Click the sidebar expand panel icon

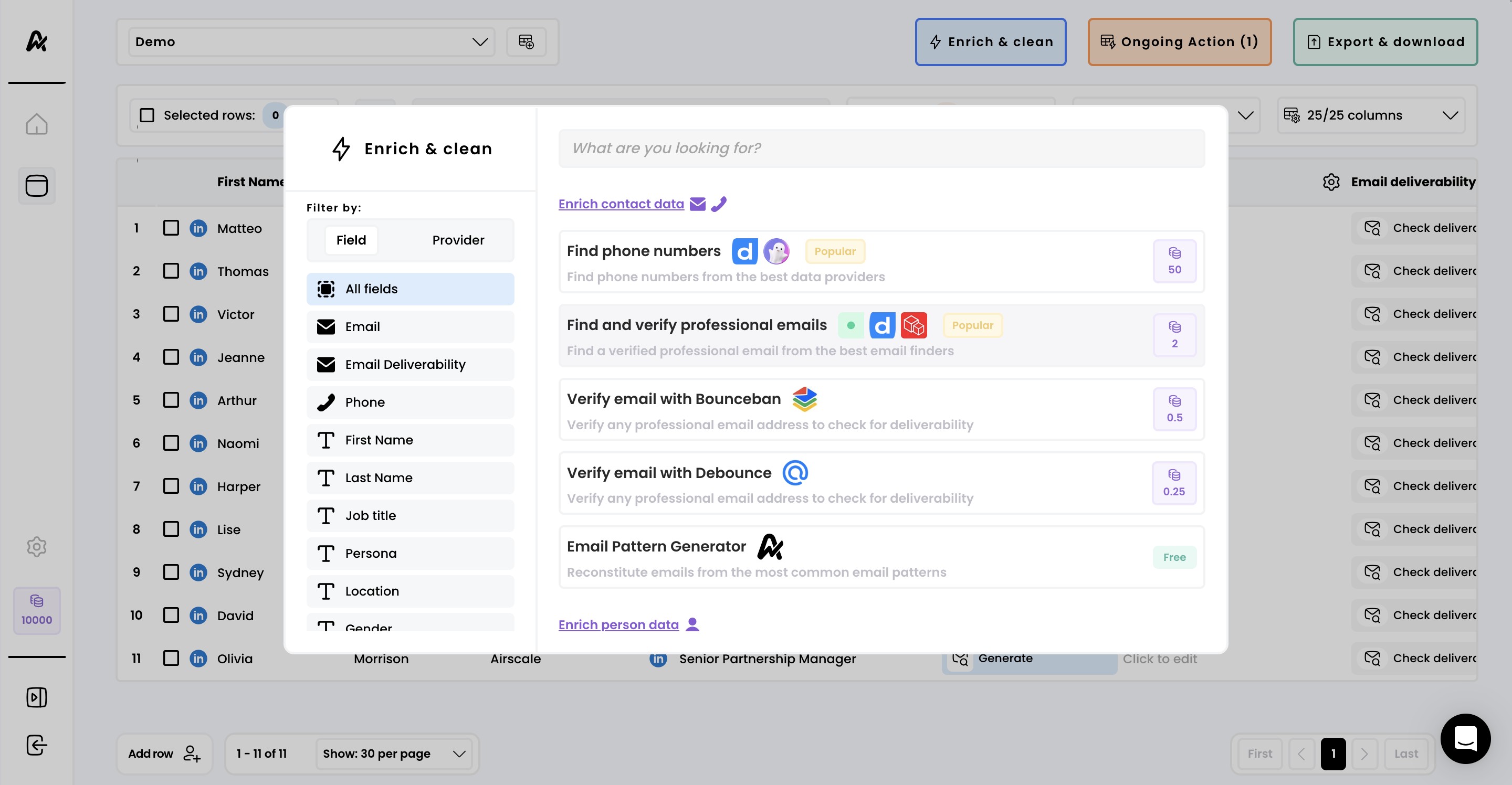tap(36, 697)
